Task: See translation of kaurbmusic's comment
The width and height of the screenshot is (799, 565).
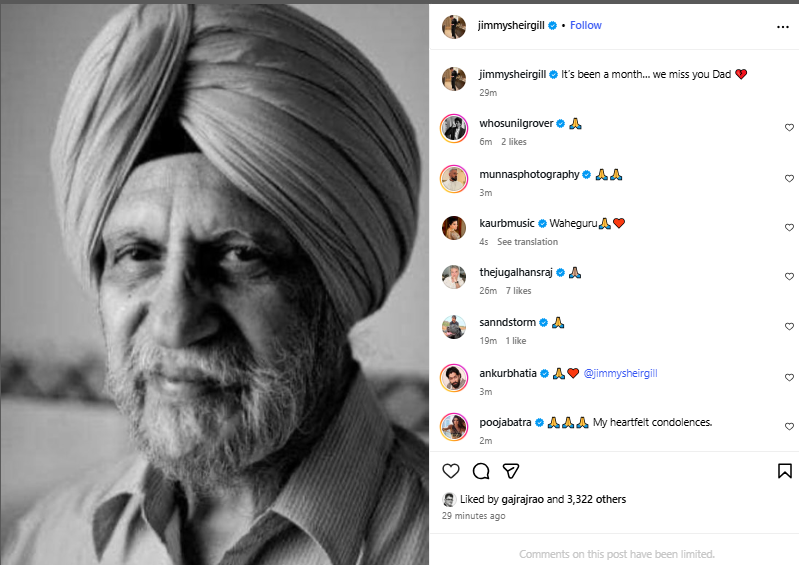Action: 527,242
